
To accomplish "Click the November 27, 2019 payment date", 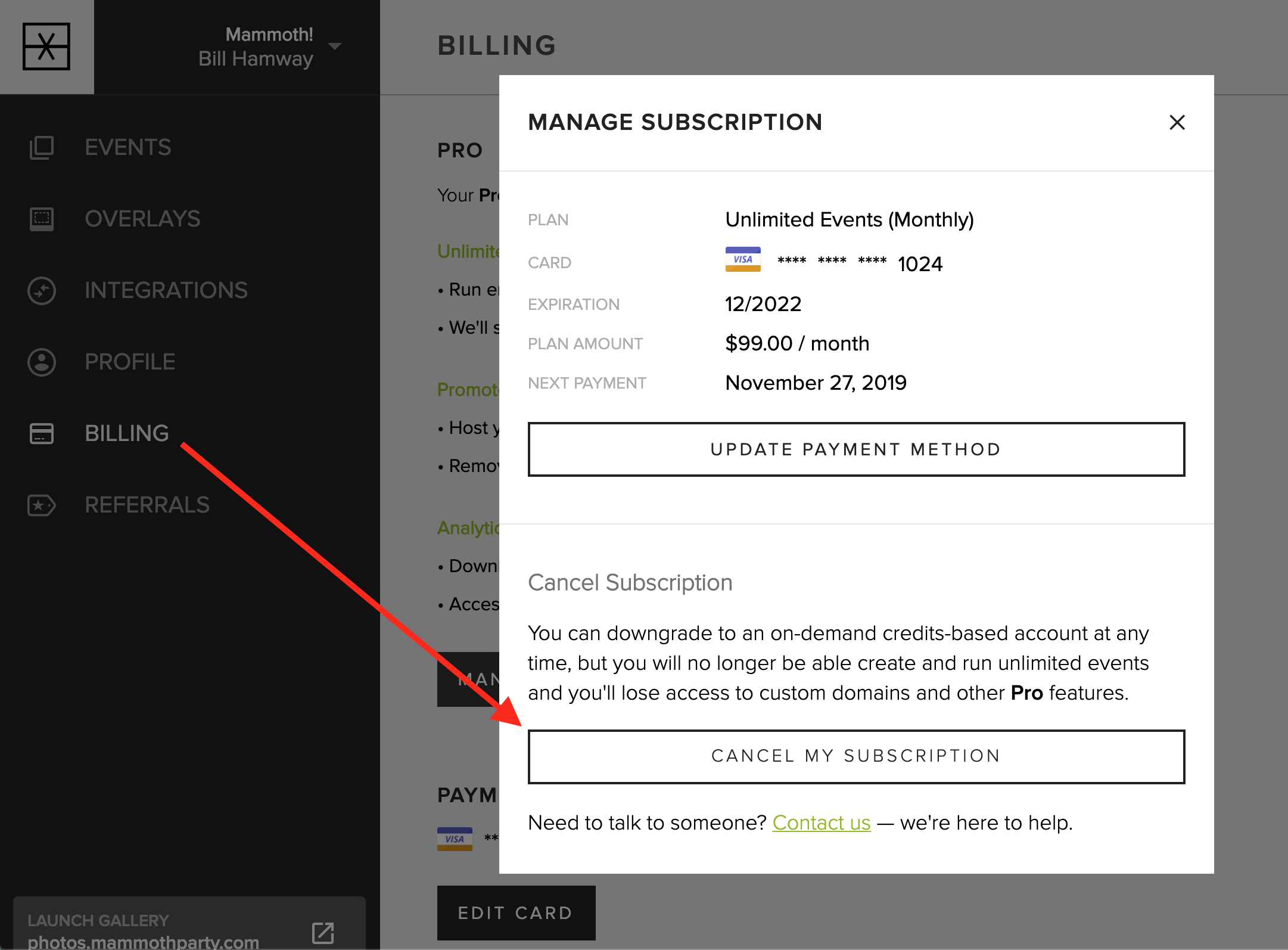I will pos(816,383).
